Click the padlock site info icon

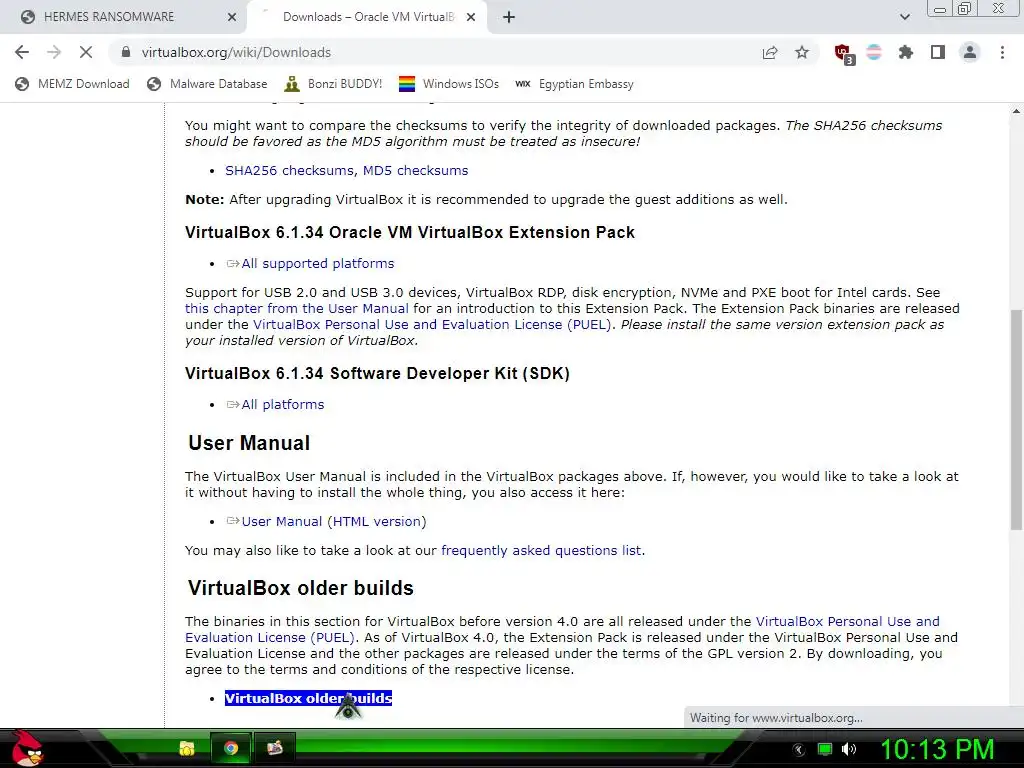click(x=125, y=52)
